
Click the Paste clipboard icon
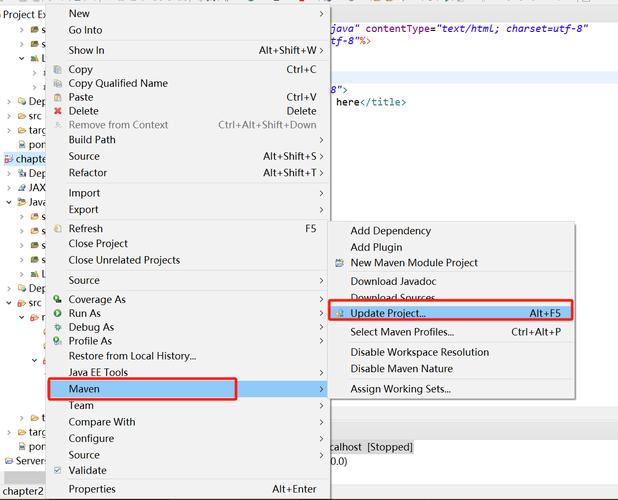coord(57,98)
